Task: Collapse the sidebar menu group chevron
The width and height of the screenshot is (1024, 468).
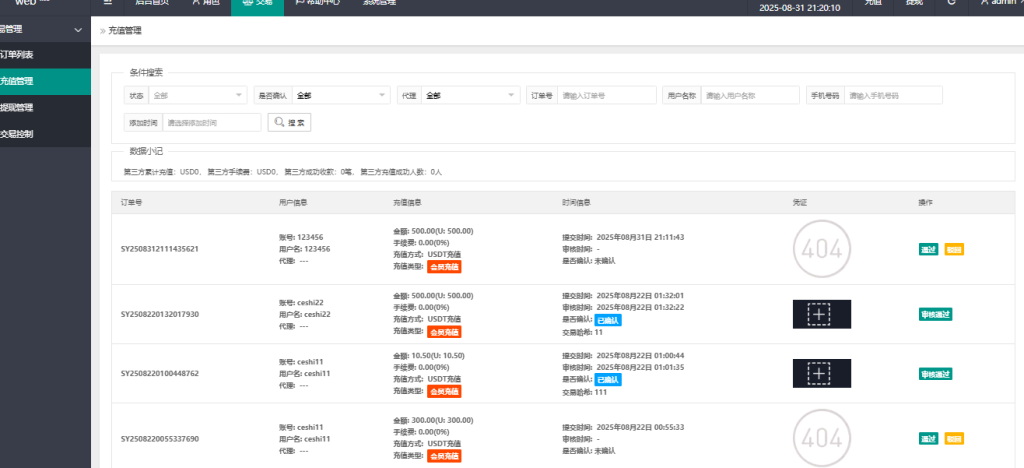Action: tap(78, 30)
